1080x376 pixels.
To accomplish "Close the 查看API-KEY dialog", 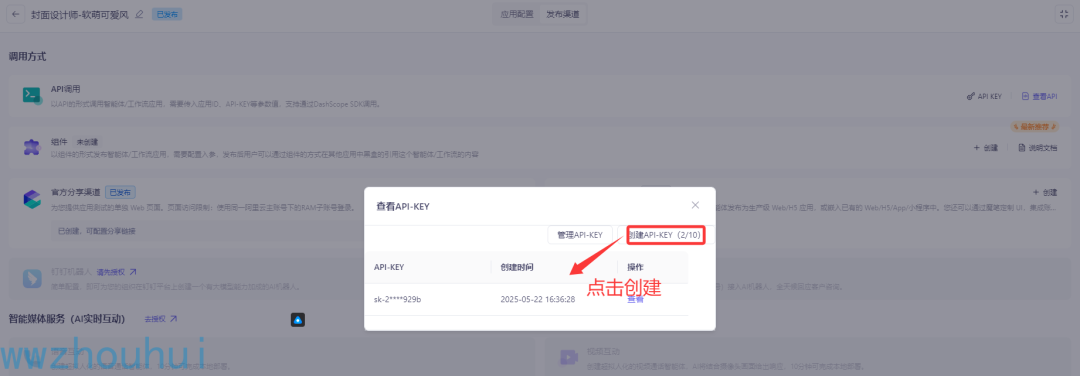I will (695, 205).
